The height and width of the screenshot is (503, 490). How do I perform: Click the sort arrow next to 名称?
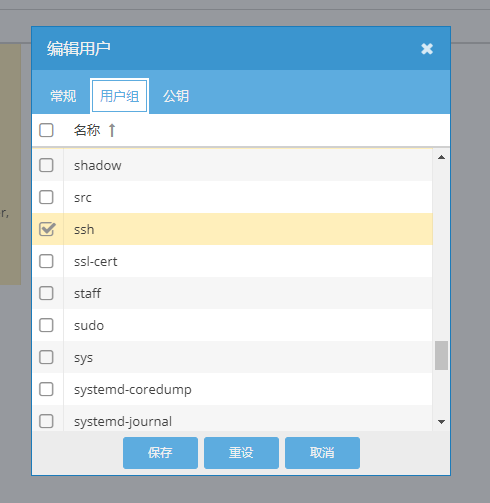(x=112, y=130)
